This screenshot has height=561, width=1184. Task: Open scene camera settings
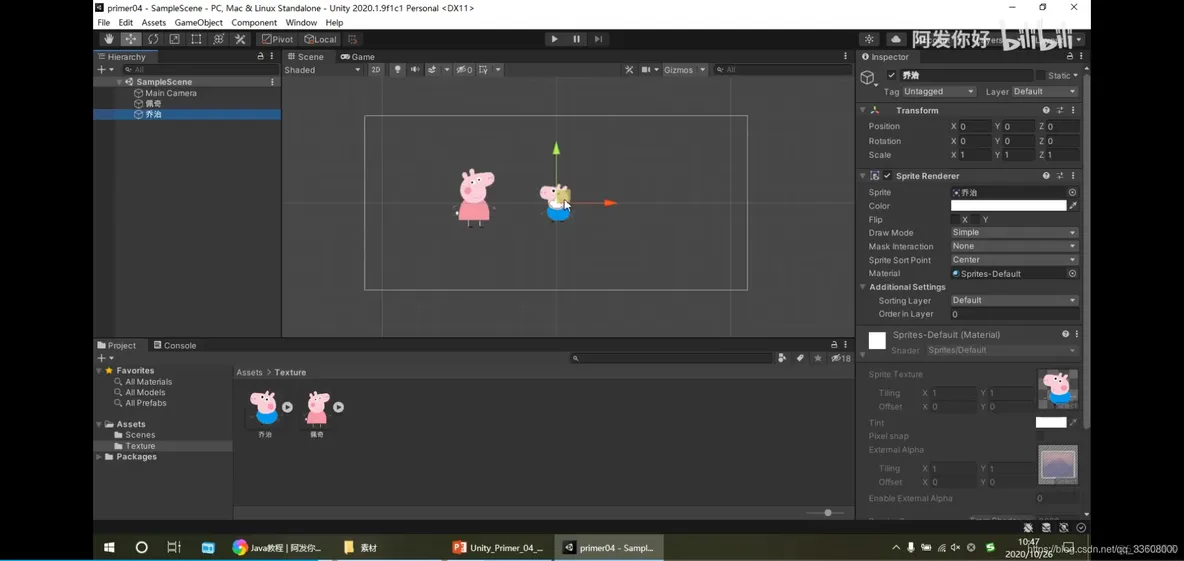pos(649,69)
